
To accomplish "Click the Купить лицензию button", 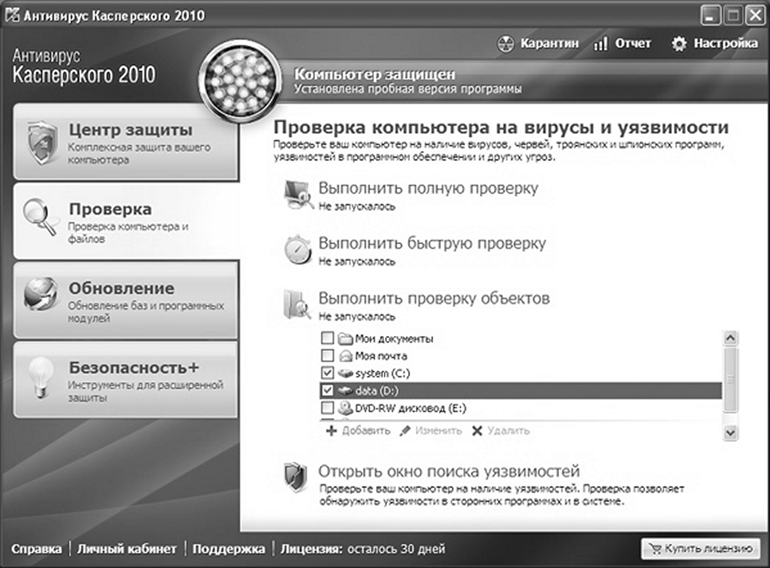I will (701, 548).
